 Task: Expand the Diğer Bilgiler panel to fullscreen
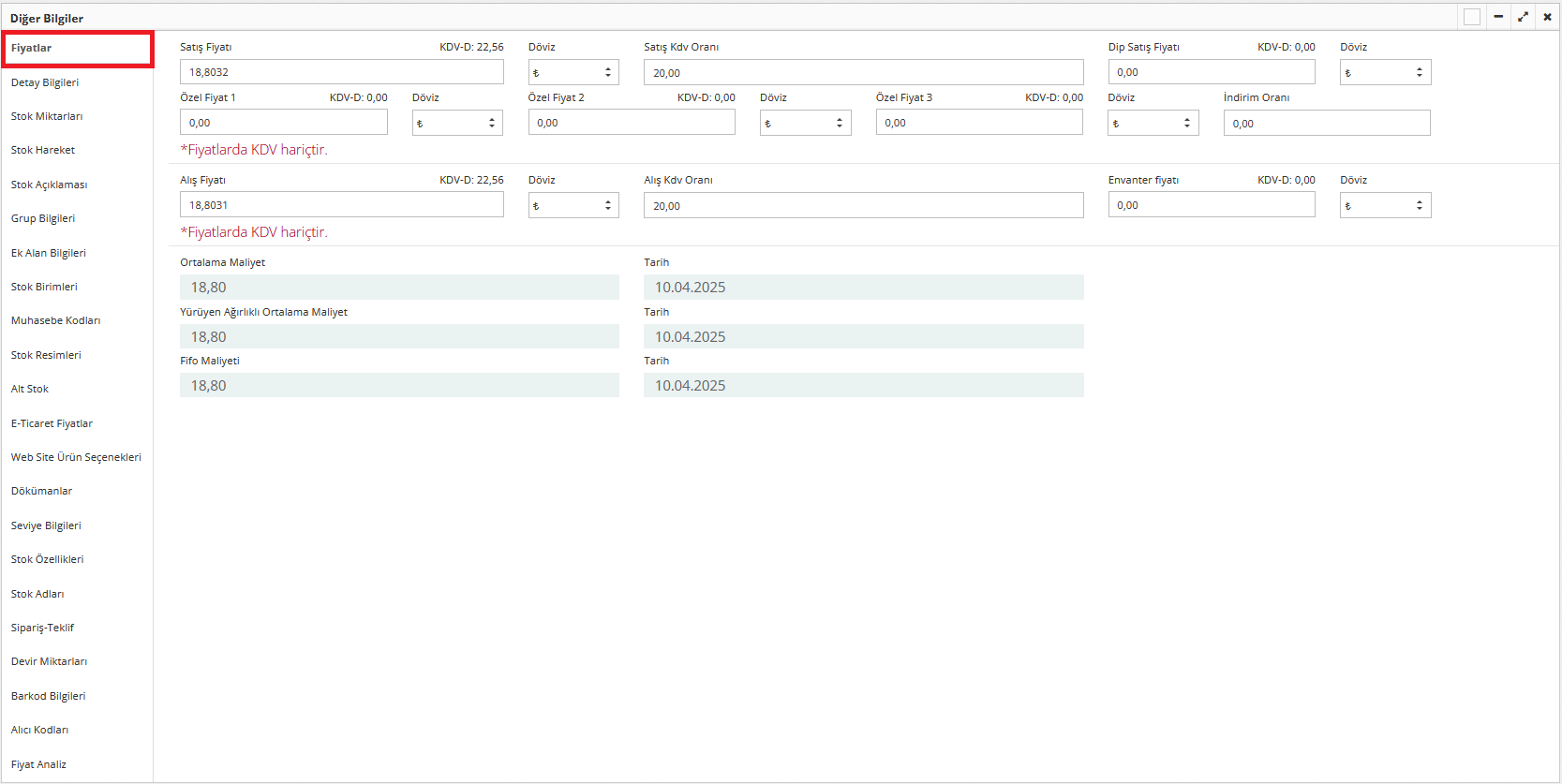pyautogui.click(x=1523, y=17)
